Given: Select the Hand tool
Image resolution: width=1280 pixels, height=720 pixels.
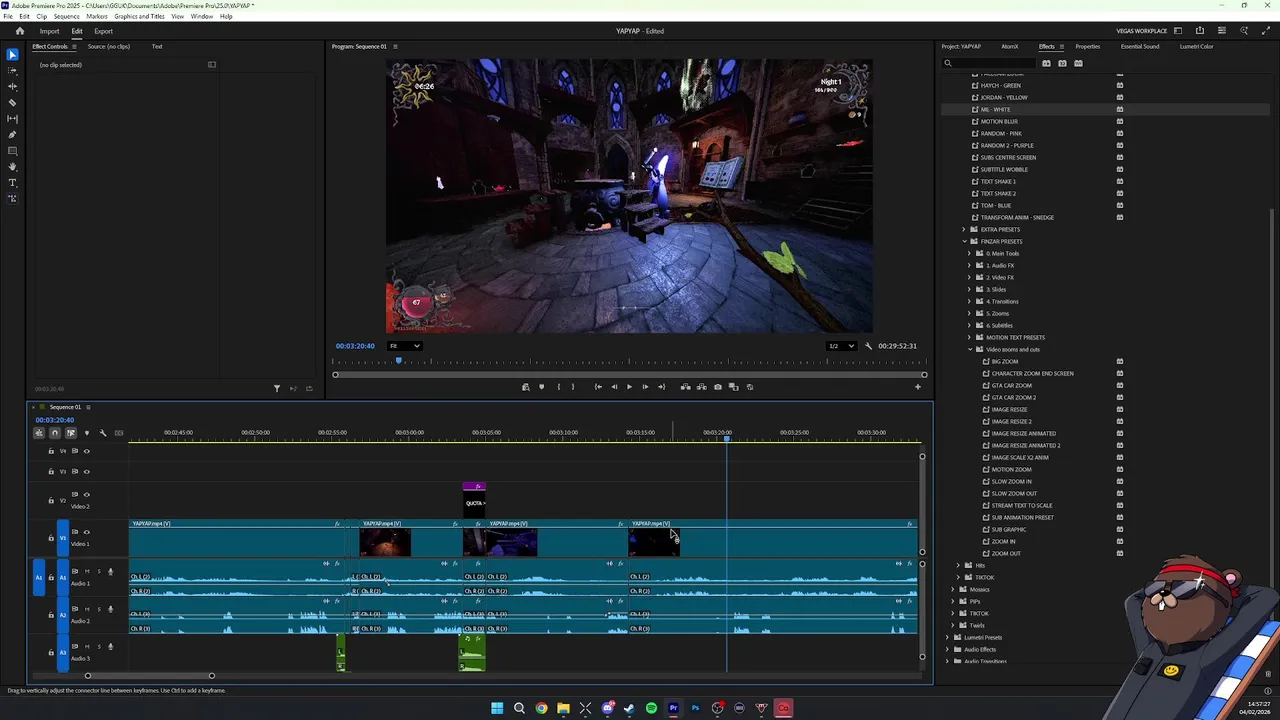Looking at the screenshot, I should (12, 166).
